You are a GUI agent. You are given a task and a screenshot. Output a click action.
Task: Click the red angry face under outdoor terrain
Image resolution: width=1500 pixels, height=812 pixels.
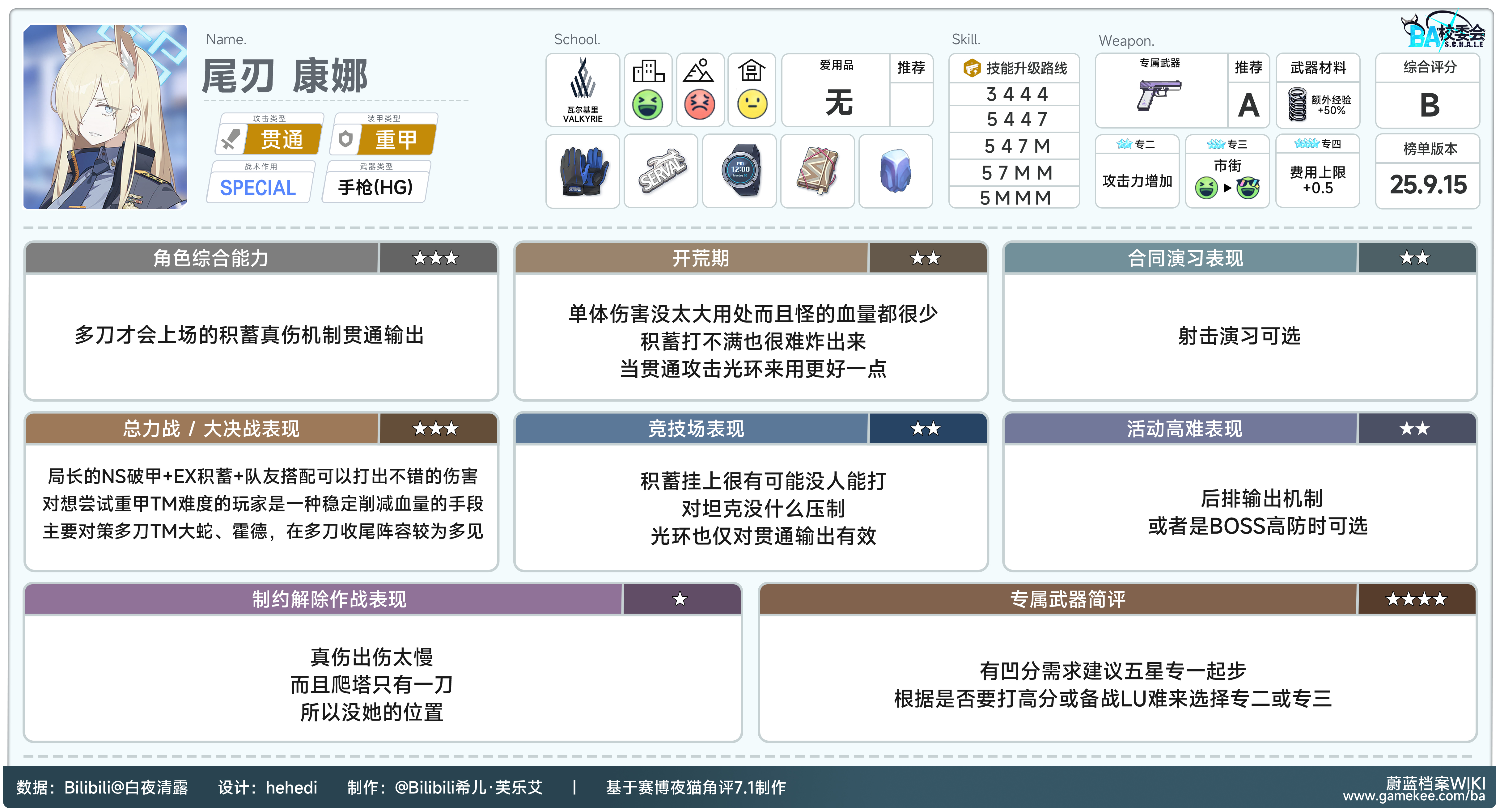pos(699,105)
